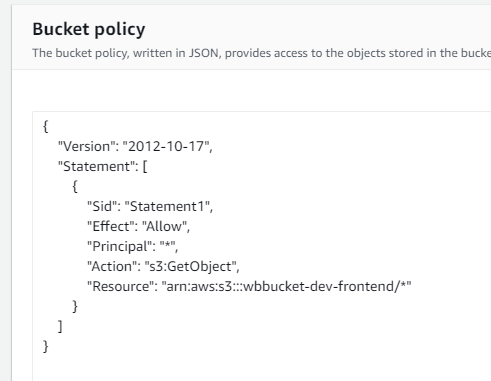This screenshot has width=491, height=381.
Task: Click the statement object's closing curly brace
Action: [x=75, y=306]
